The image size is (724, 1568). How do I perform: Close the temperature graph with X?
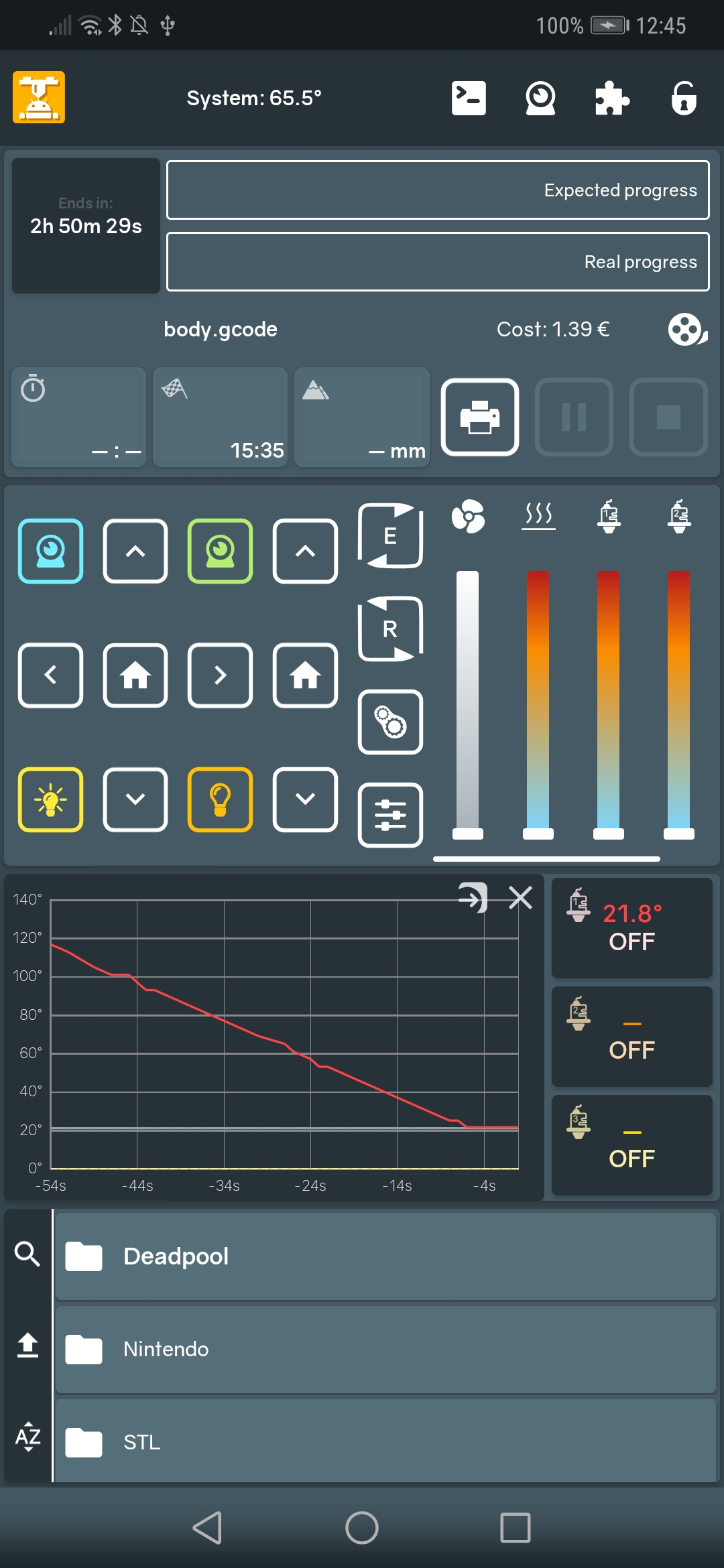pos(520,897)
